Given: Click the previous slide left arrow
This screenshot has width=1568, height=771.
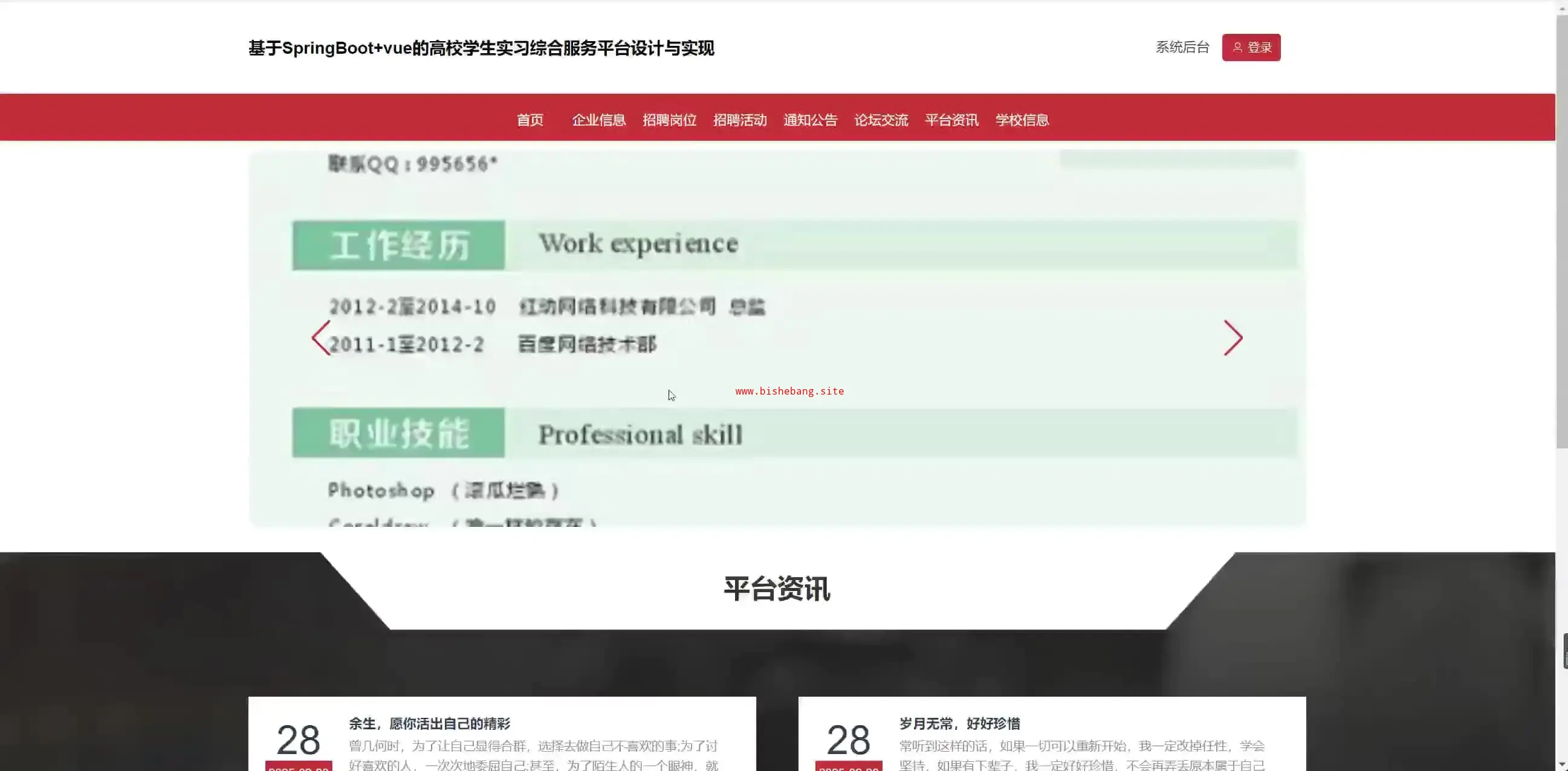Looking at the screenshot, I should point(321,338).
